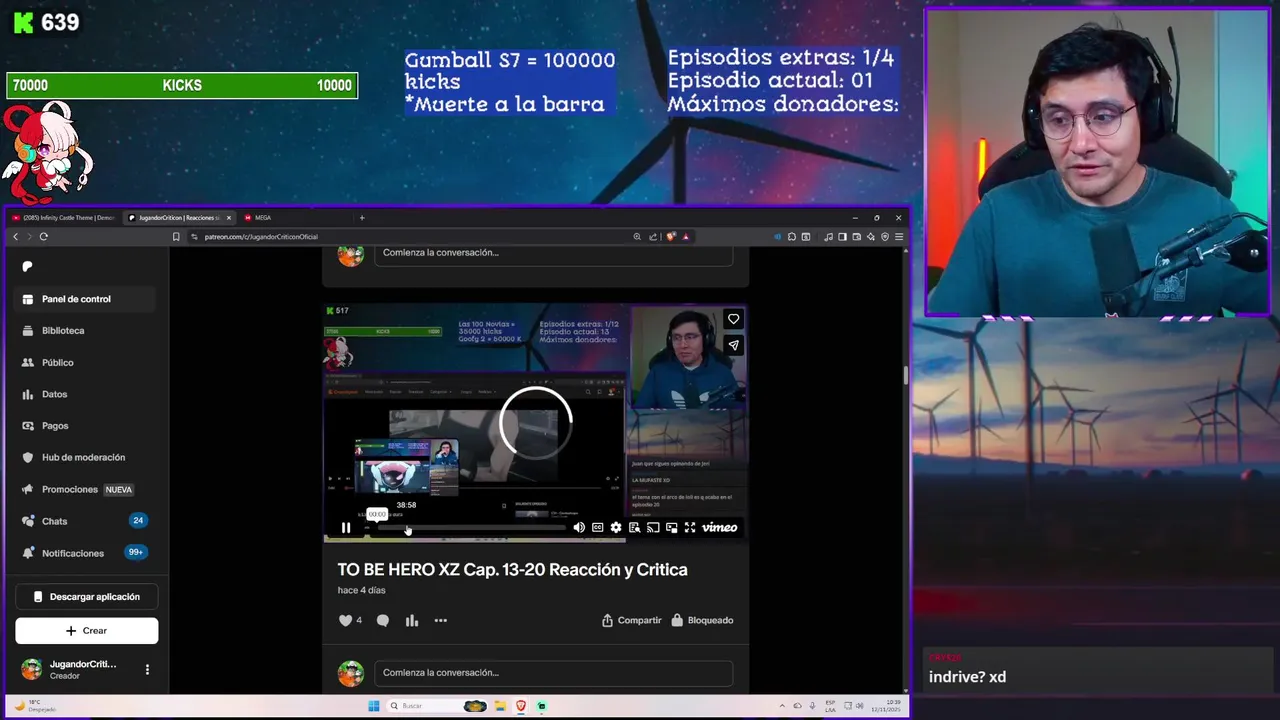Open Promociones in the sidebar
The height and width of the screenshot is (720, 1280).
click(x=85, y=489)
